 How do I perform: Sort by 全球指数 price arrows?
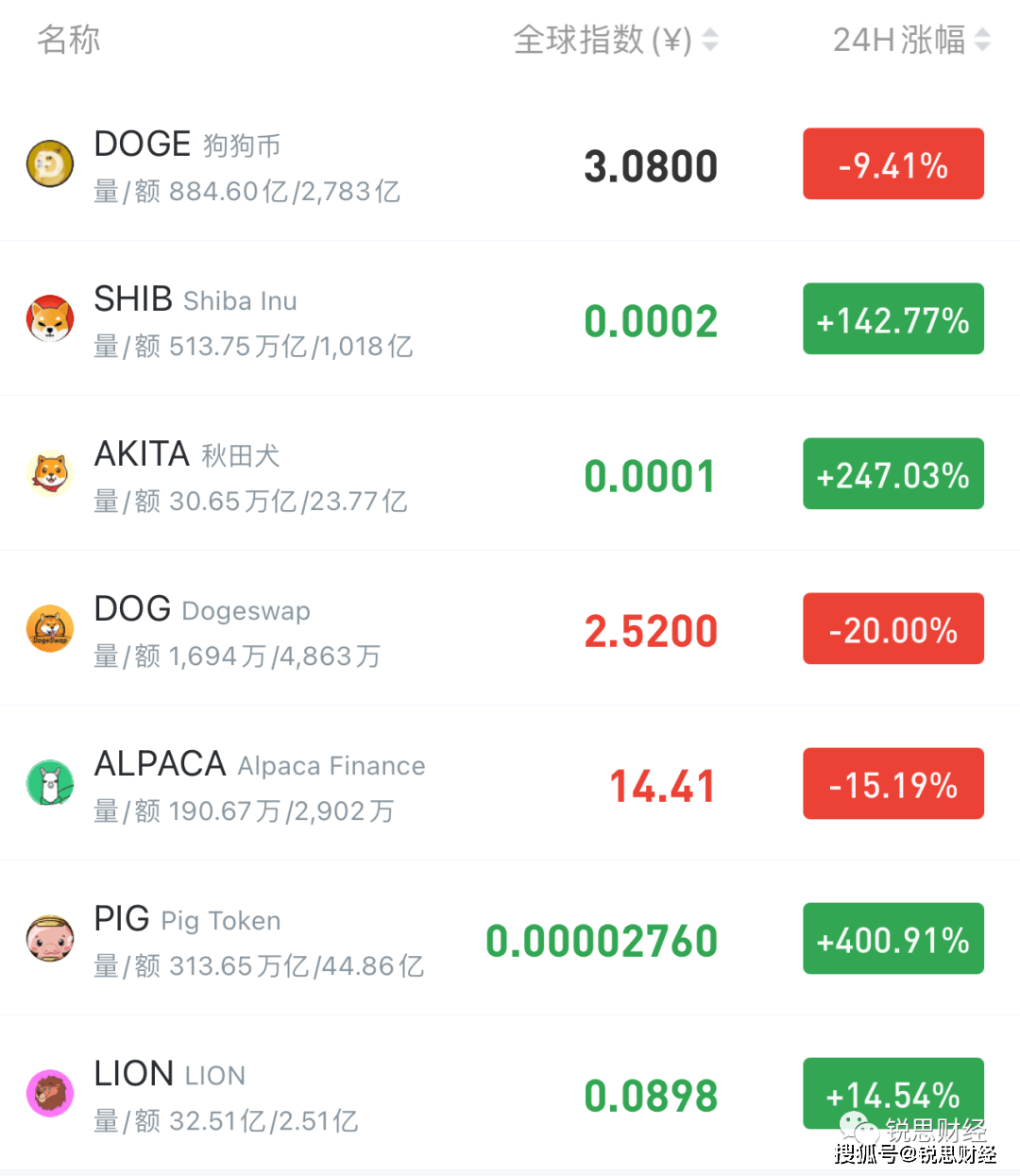point(710,40)
